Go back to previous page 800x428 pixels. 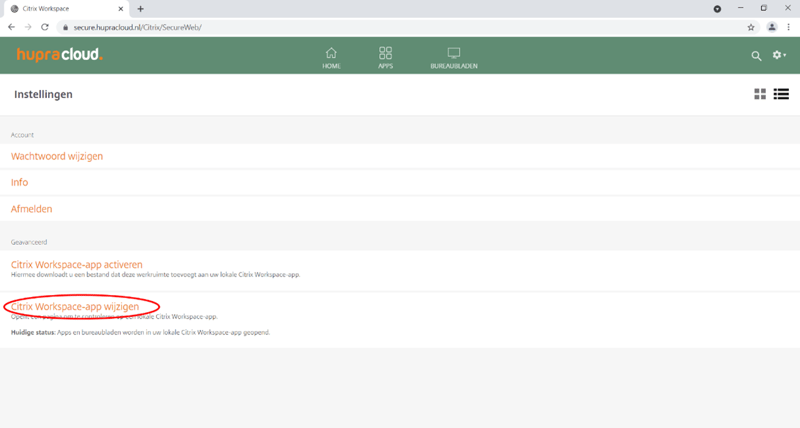[11, 27]
